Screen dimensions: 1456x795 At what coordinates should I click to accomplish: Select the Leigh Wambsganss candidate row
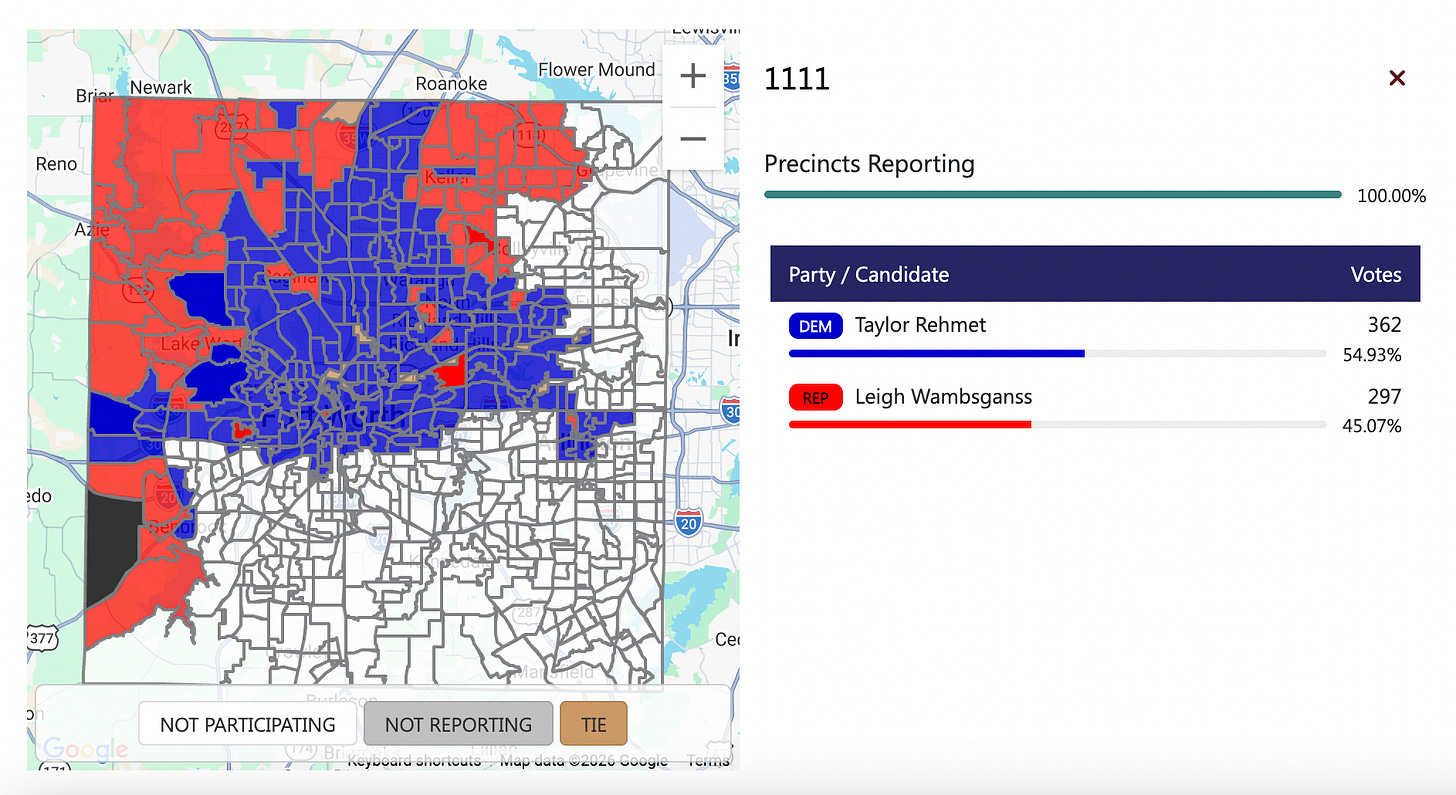943,397
